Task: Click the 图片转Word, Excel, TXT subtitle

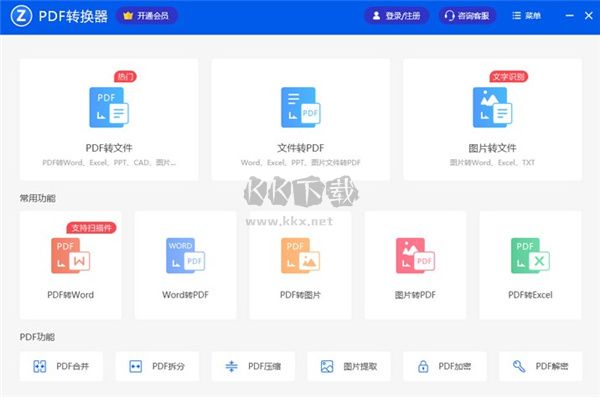Action: (x=492, y=163)
